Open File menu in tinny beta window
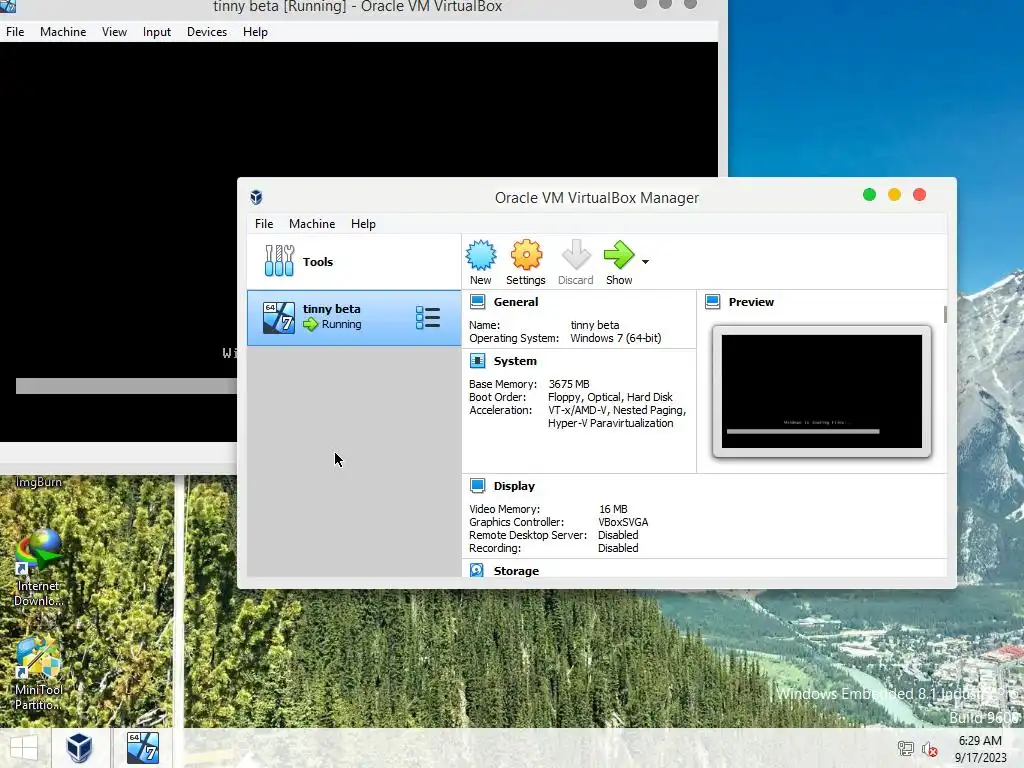This screenshot has width=1024, height=768. click(x=15, y=32)
